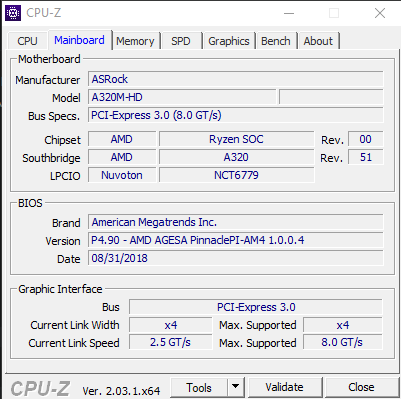
Task: Click the empty field beside Model
Action: 331,97
